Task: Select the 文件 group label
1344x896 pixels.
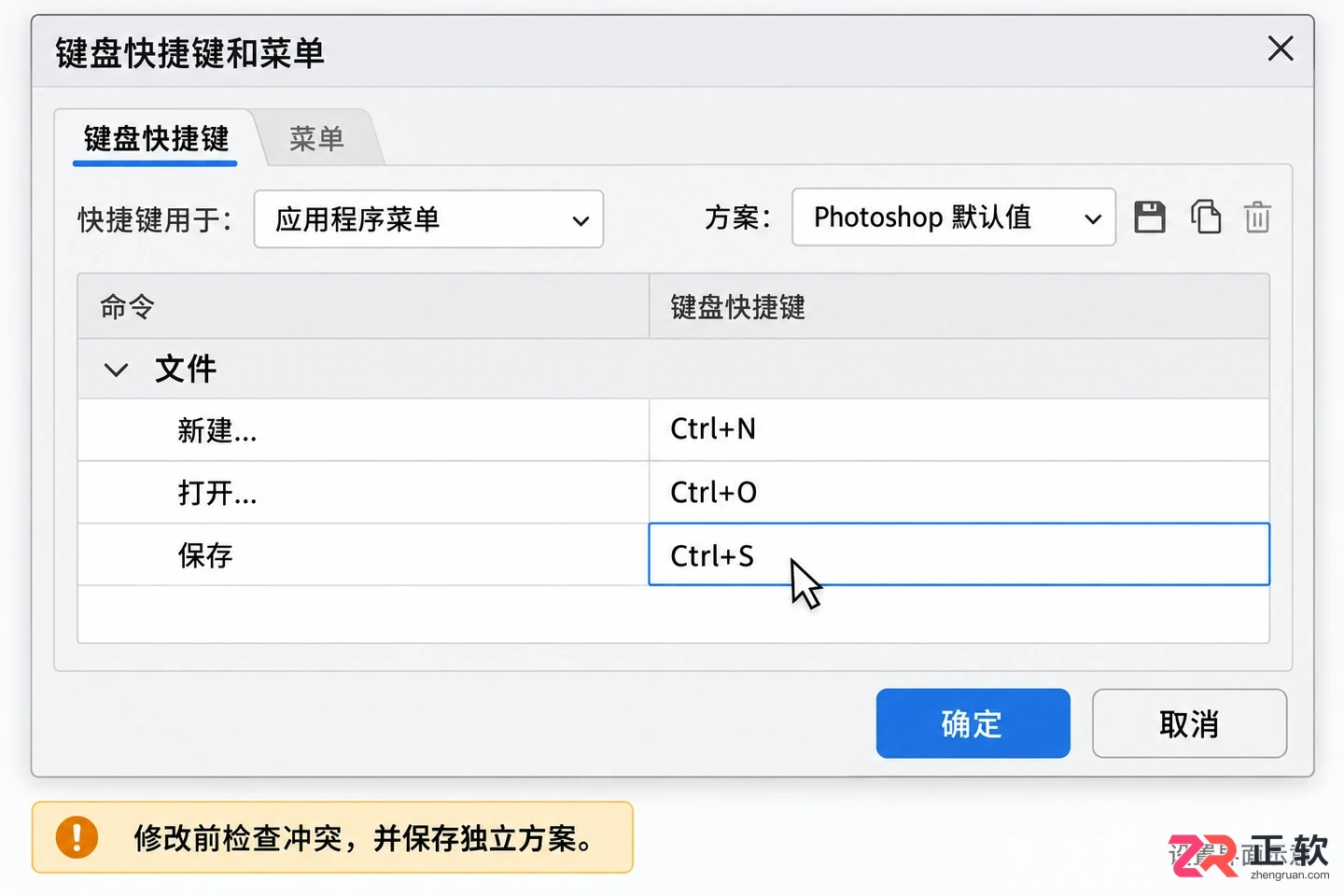Action: (x=186, y=369)
